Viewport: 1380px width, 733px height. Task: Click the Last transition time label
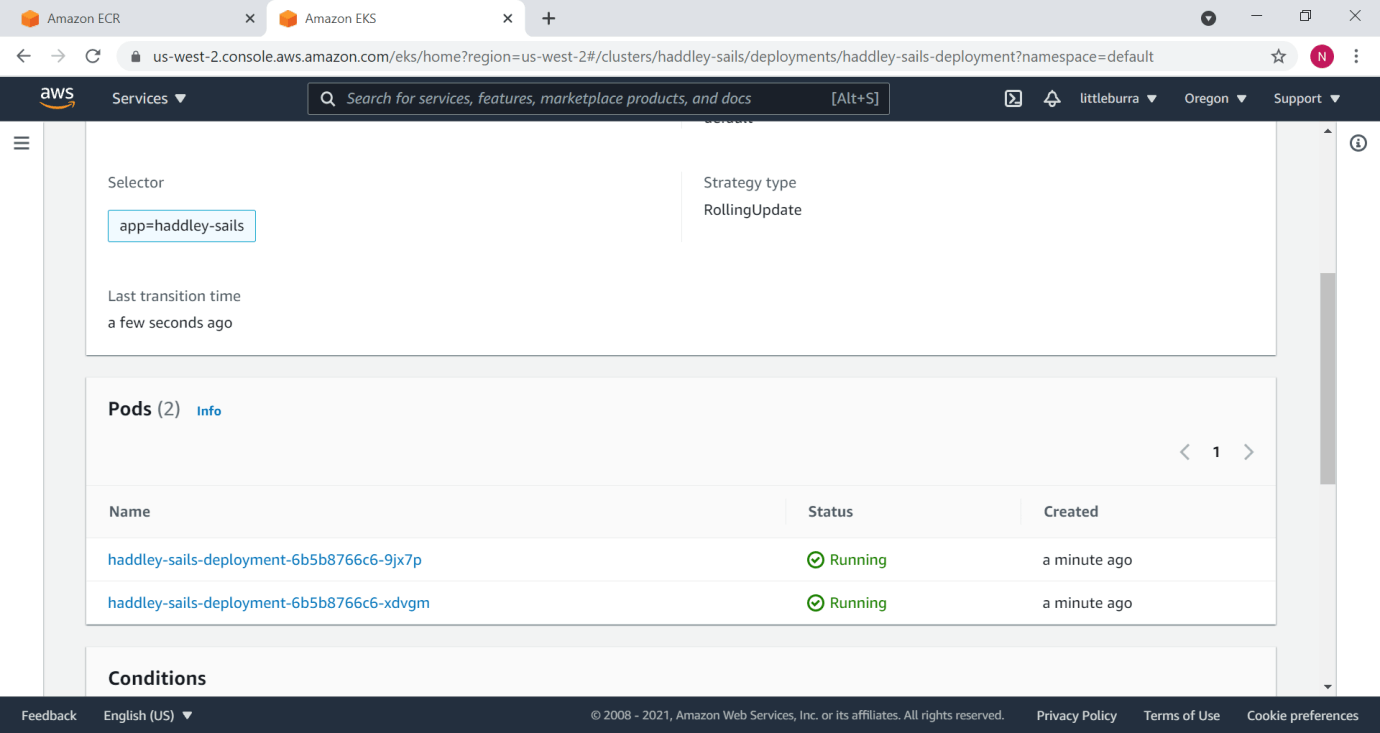click(x=174, y=296)
